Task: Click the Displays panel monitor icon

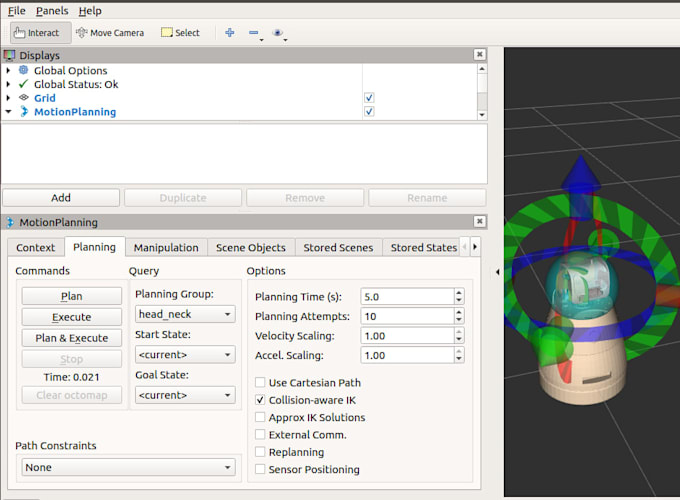Action: (9, 56)
